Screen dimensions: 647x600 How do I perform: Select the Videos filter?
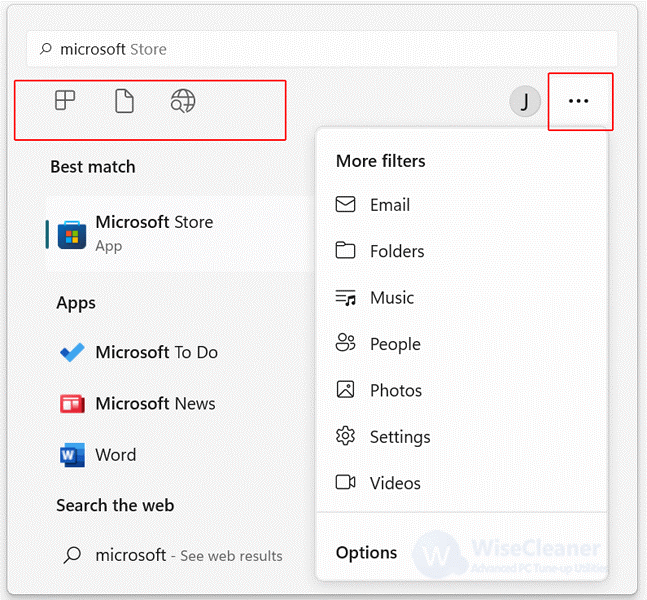pyautogui.click(x=461, y=483)
